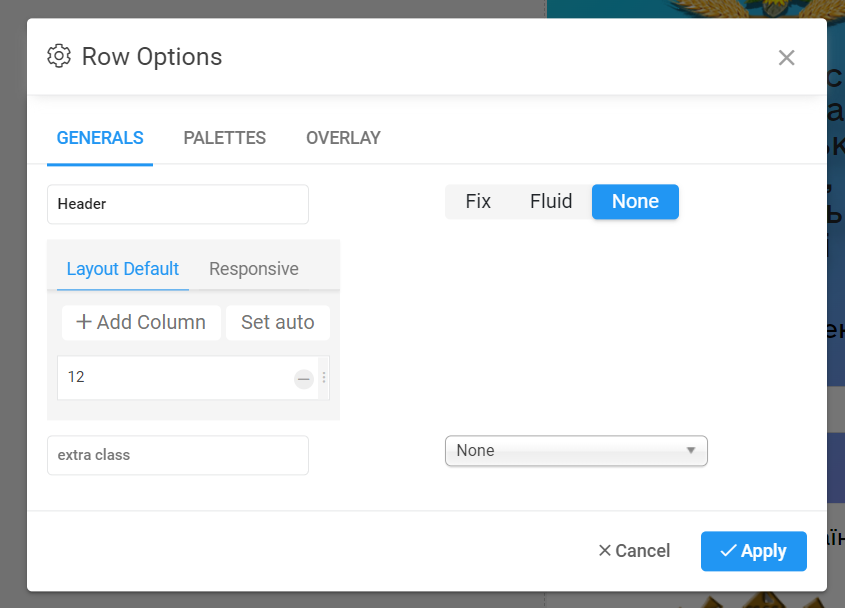Go to the OVERLAY tab
The image size is (845, 608).
pyautogui.click(x=343, y=138)
